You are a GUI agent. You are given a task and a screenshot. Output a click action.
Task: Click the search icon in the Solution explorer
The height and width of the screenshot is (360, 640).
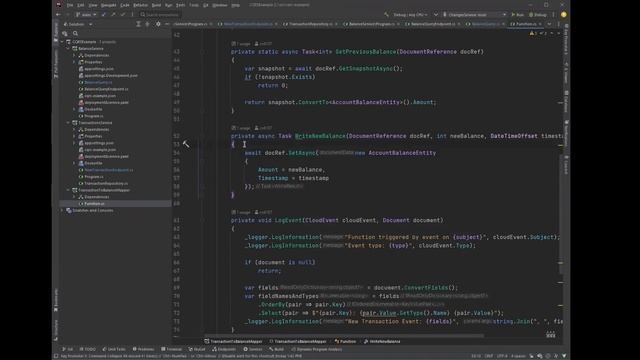75,33
